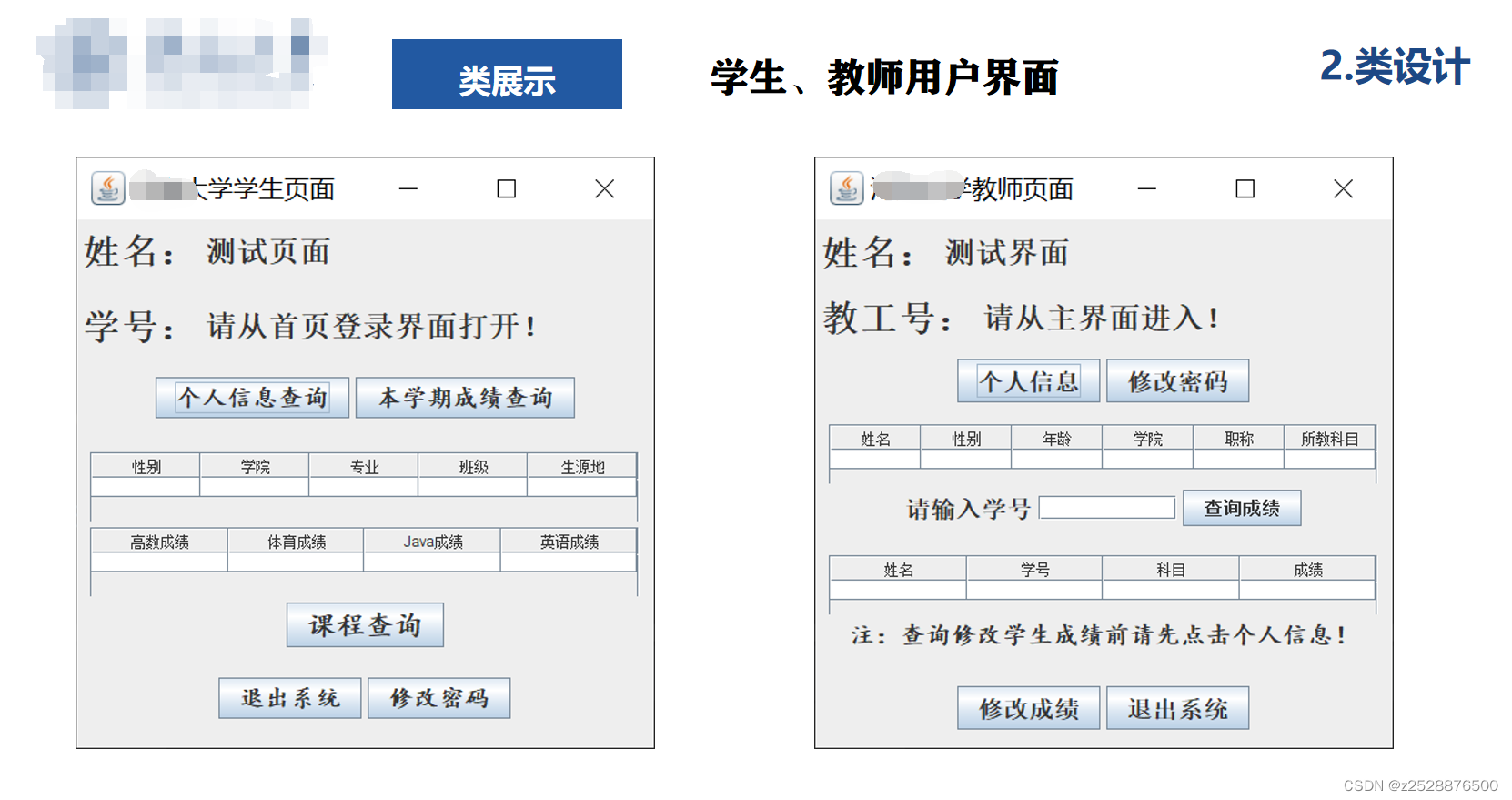Click the 类展示 blue banner
The height and width of the screenshot is (800, 1512).
[x=507, y=75]
